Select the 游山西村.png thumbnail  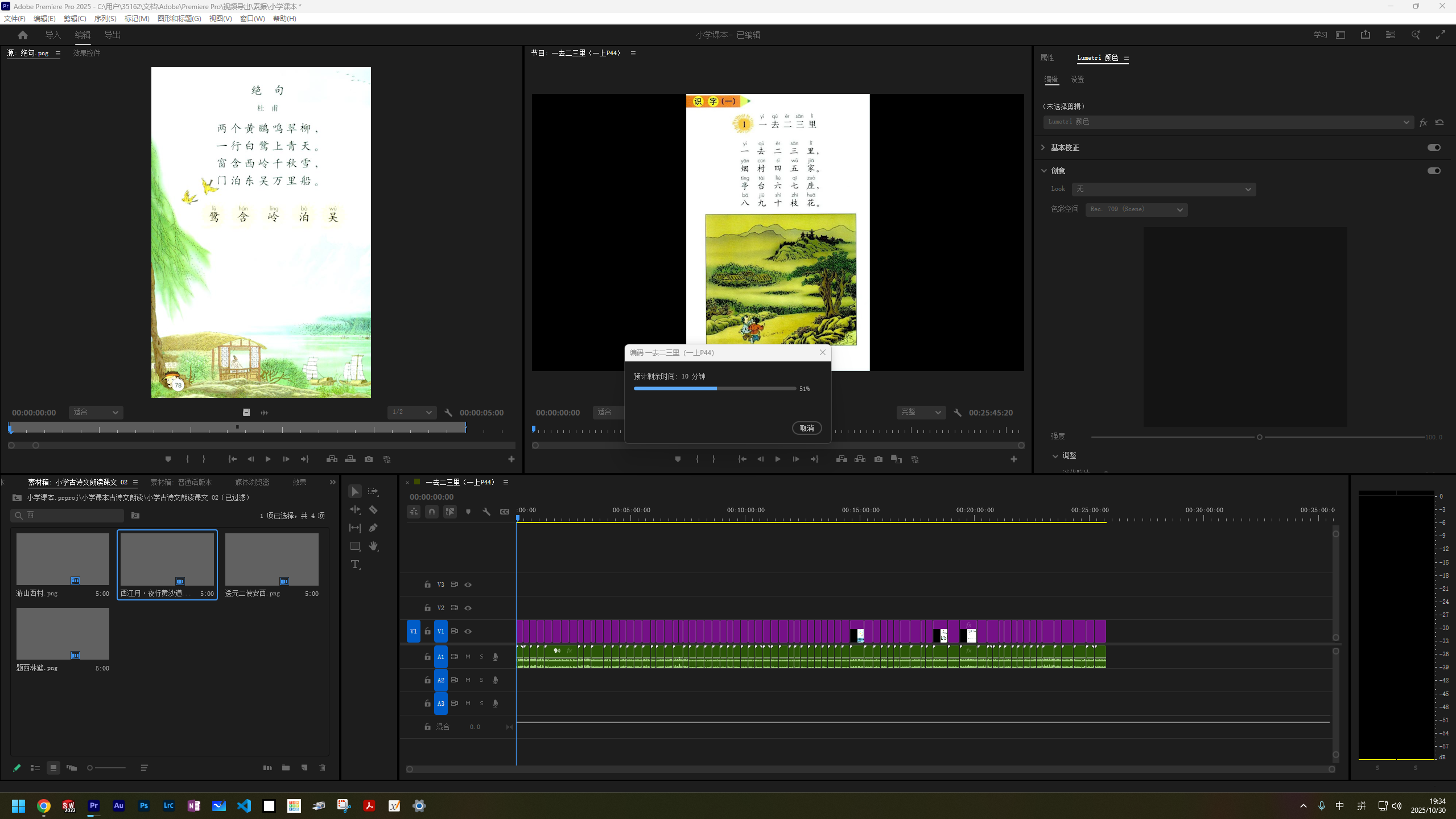coord(63,559)
